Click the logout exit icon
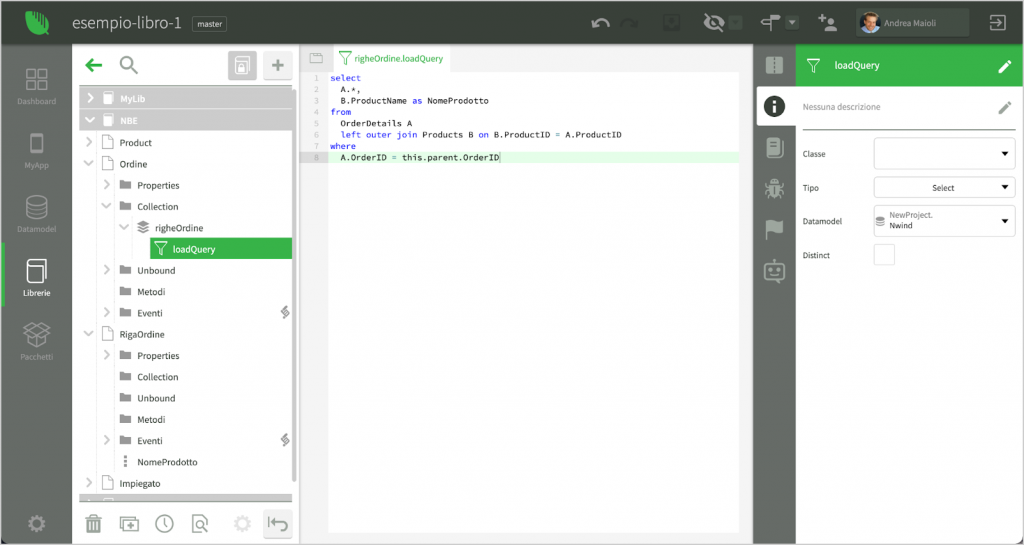This screenshot has width=1024, height=545. [x=998, y=23]
